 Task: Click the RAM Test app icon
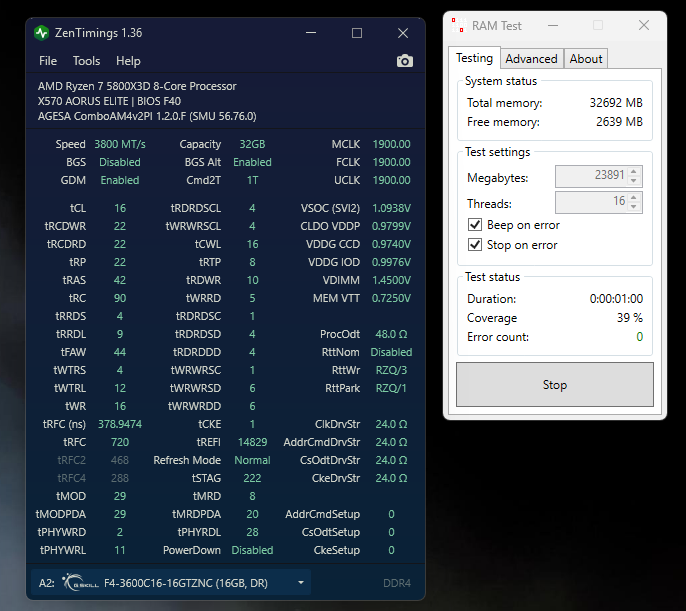pyautogui.click(x=459, y=25)
